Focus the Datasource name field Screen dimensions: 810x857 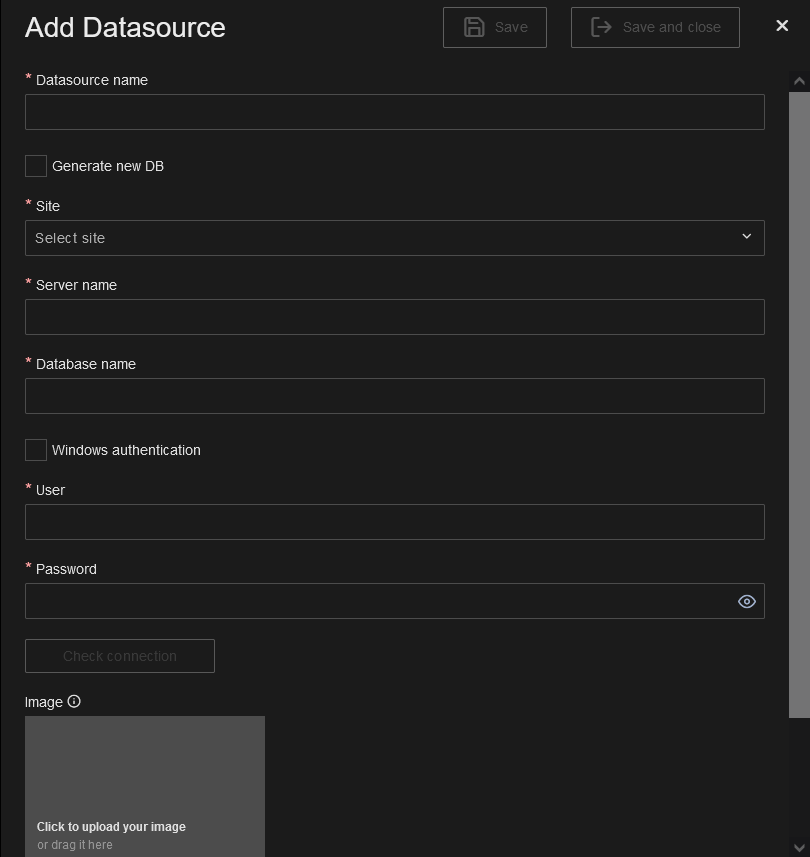(394, 112)
